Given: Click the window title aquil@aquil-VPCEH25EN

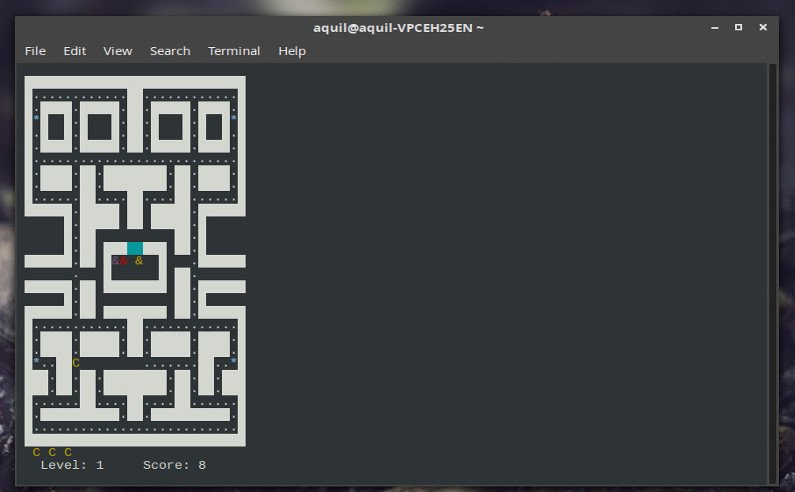Looking at the screenshot, I should coord(398,28).
